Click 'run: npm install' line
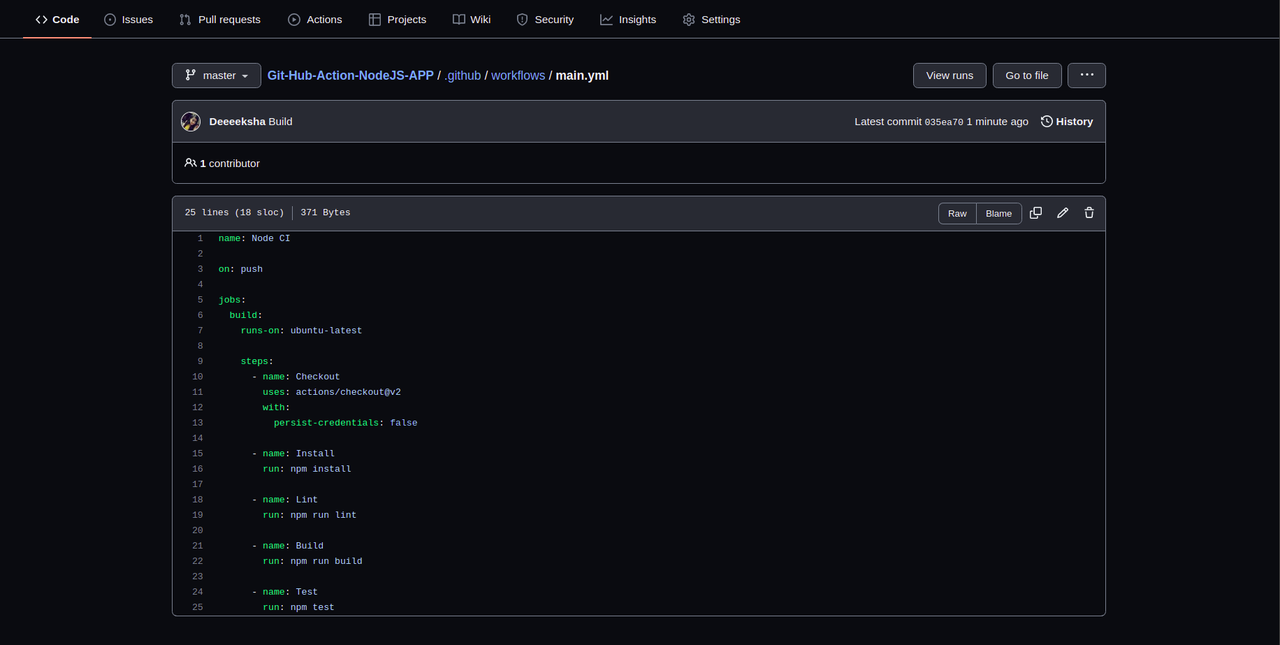The image size is (1280, 645). coord(307,469)
